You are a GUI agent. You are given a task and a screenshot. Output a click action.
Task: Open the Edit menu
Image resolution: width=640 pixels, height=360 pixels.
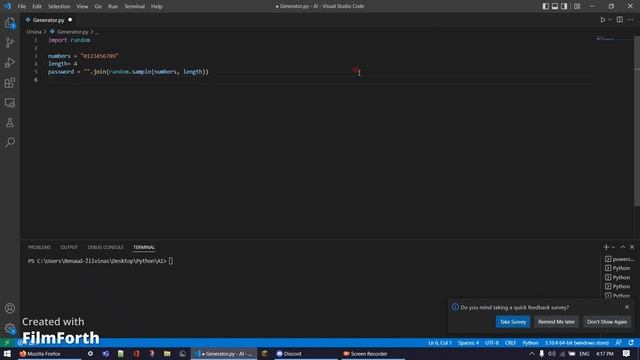pos(37,6)
